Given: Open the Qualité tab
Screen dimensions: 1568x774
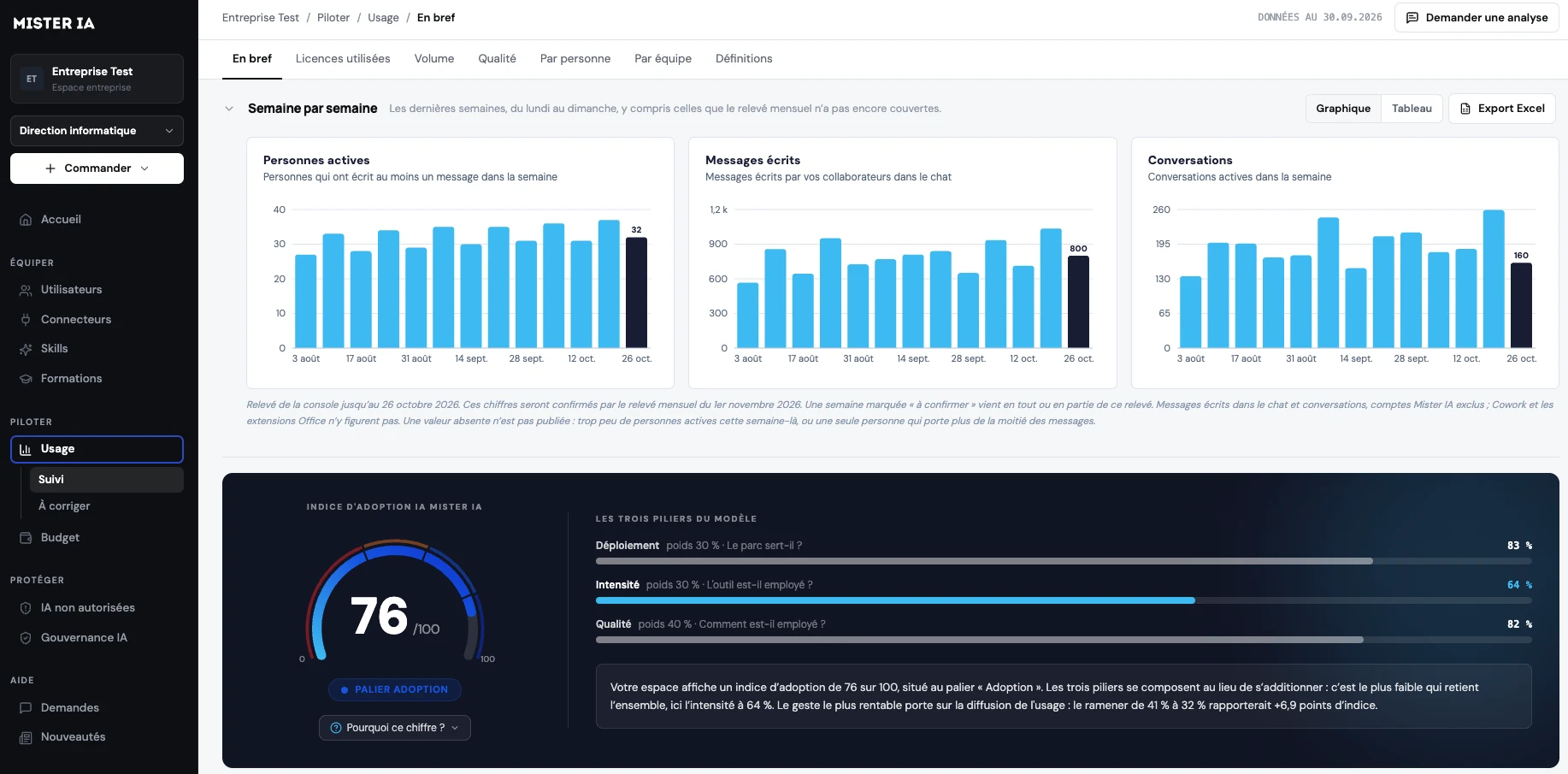Looking at the screenshot, I should [x=497, y=59].
